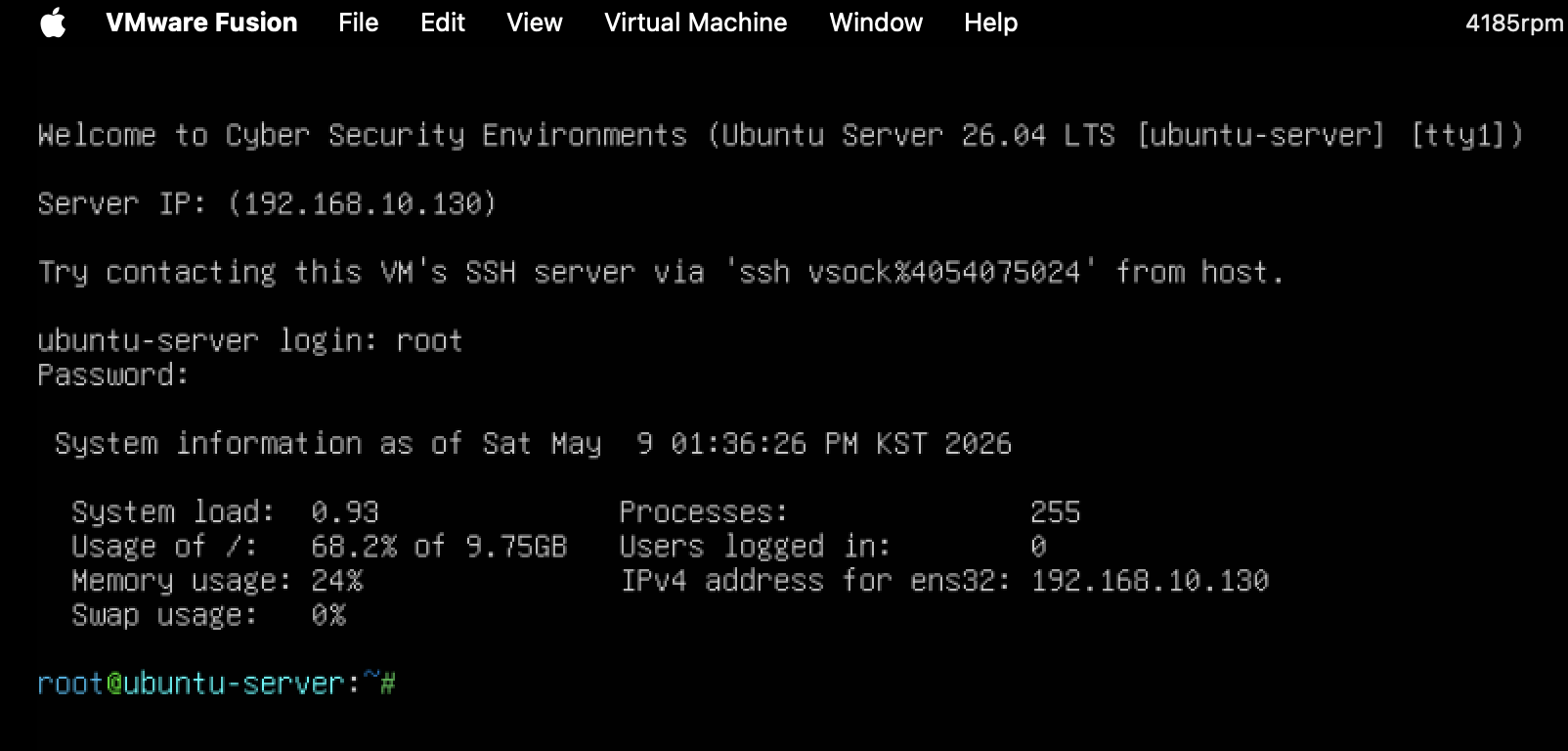This screenshot has width=1568, height=751.
Task: Open the VMware Fusion application menu
Action: 201,22
